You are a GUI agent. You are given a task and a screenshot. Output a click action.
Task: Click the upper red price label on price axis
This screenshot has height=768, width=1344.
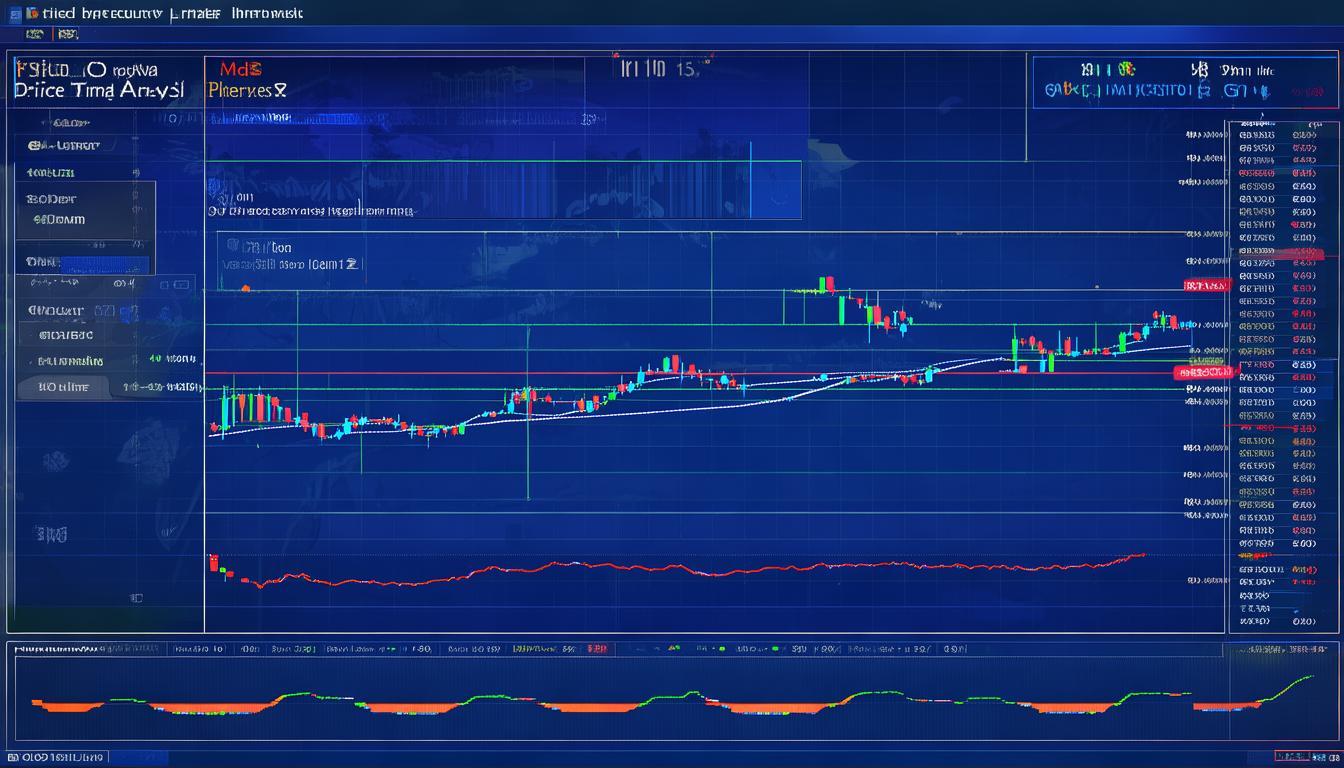point(1206,286)
